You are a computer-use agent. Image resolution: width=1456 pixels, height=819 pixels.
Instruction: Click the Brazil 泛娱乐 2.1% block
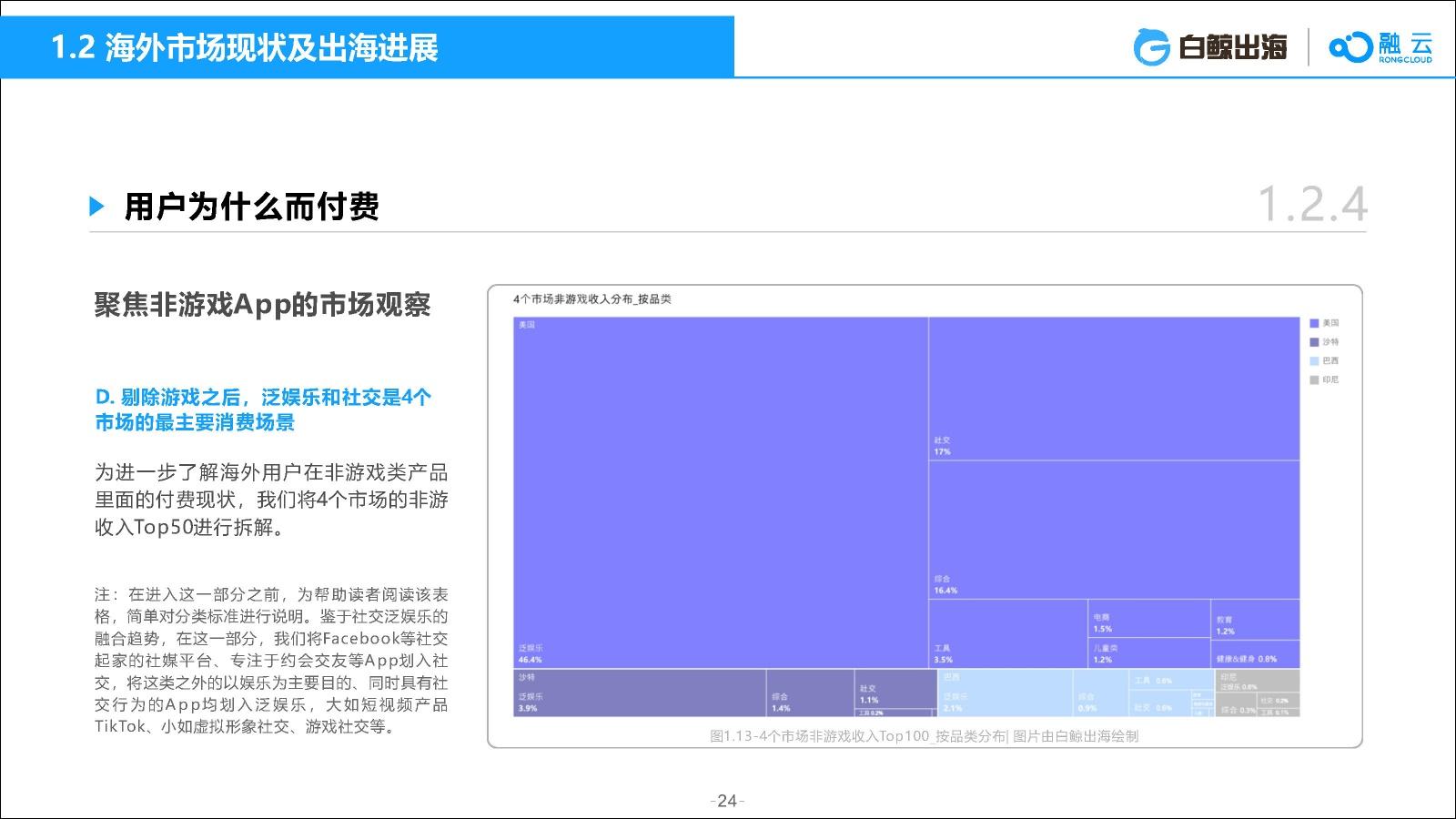pos(1006,693)
